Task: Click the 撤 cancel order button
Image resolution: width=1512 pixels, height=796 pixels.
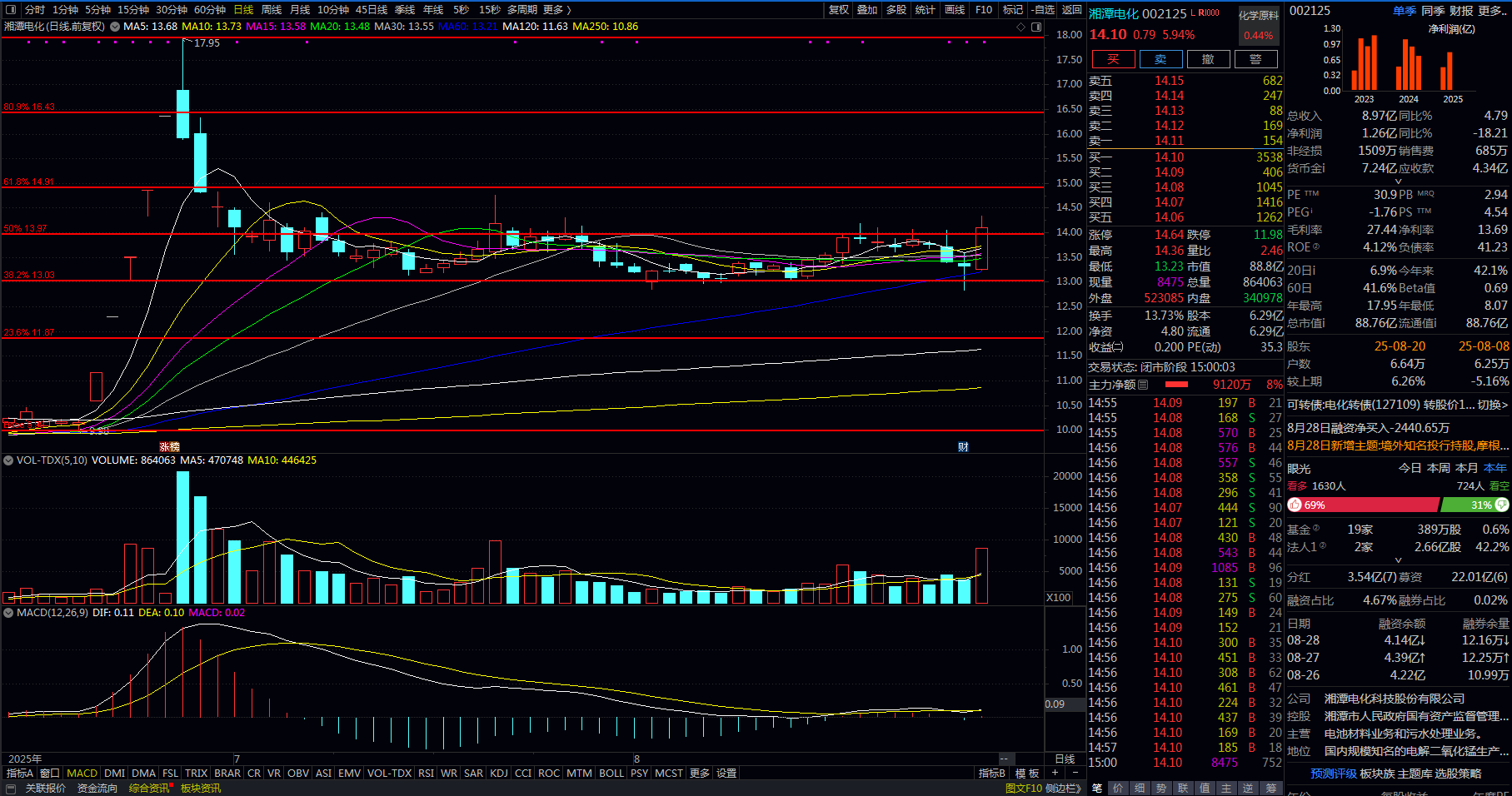Action: pyautogui.click(x=1208, y=59)
